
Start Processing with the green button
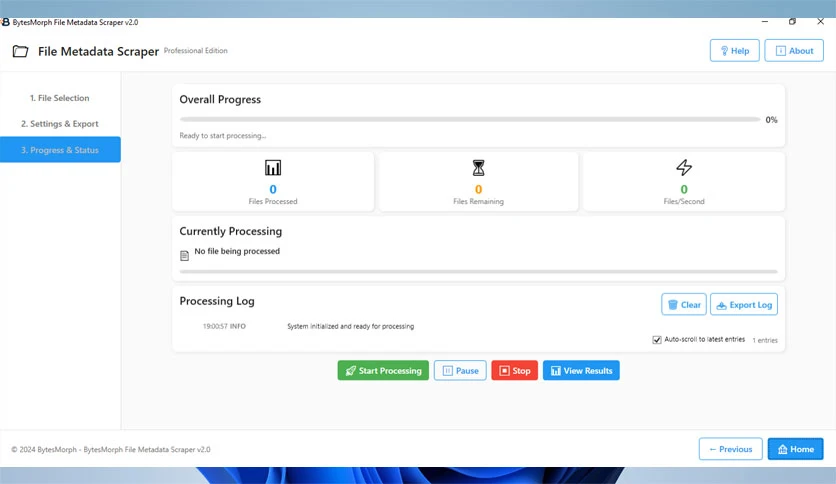[x=383, y=370]
